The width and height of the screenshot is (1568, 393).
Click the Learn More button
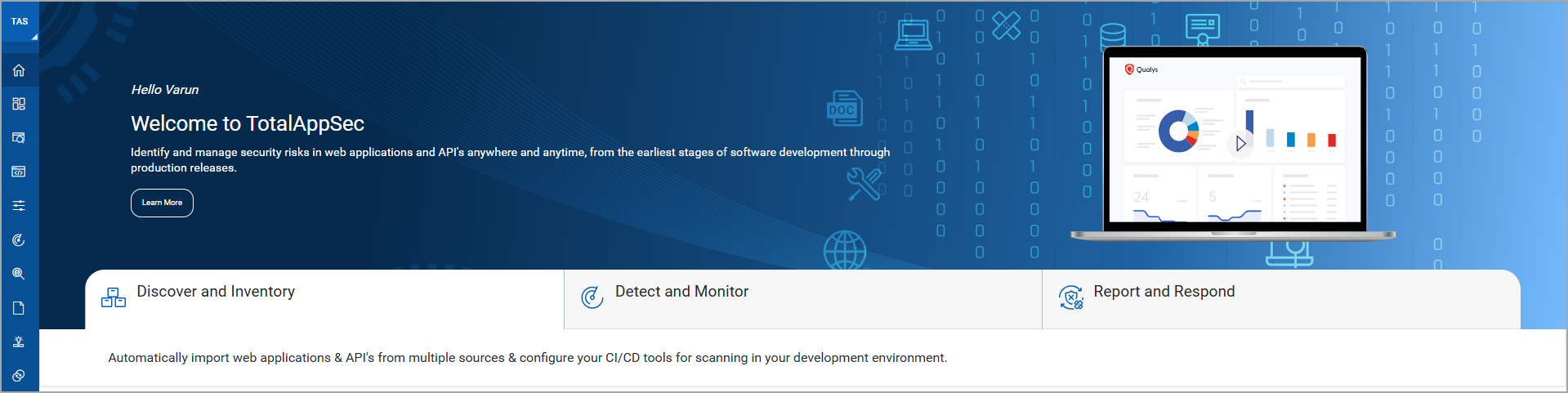(162, 203)
